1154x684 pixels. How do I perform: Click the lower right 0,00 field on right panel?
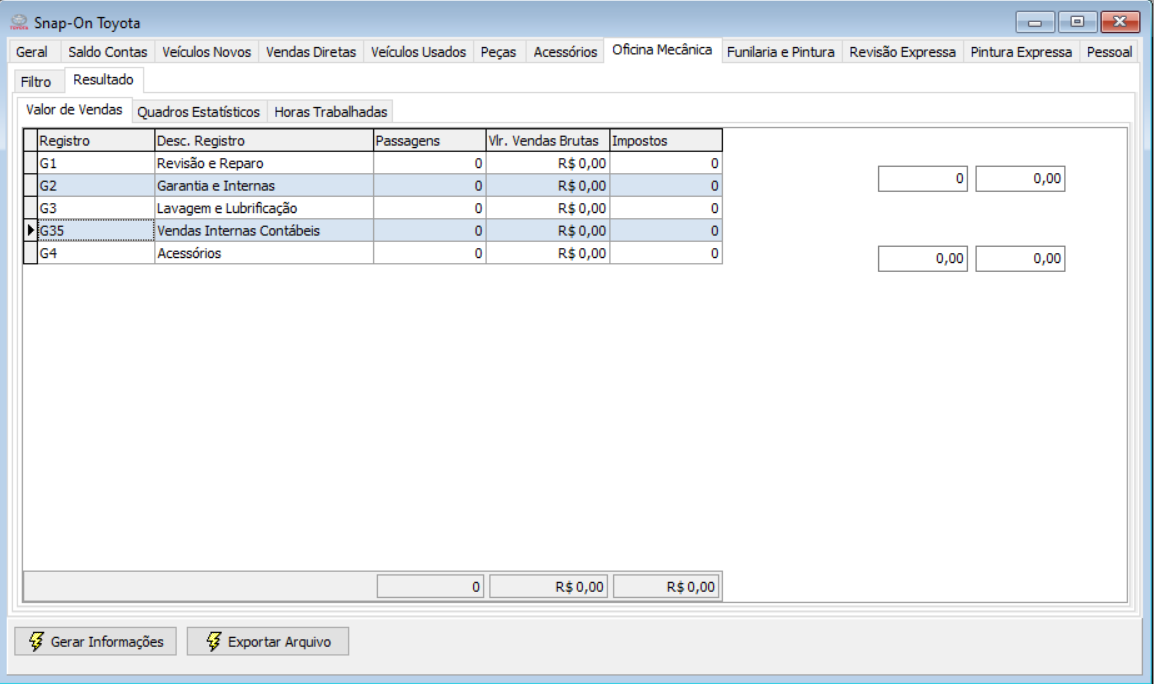click(1020, 259)
